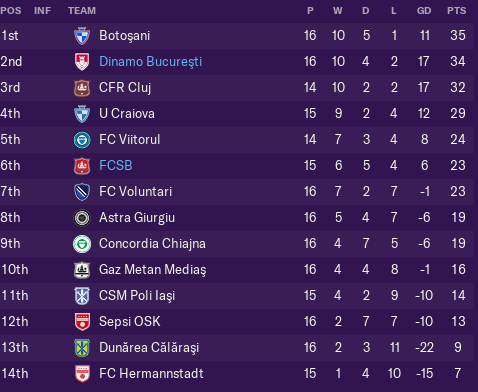Image resolution: width=478 pixels, height=392 pixels.
Task: Sort table by GD column header
Action: (424, 11)
